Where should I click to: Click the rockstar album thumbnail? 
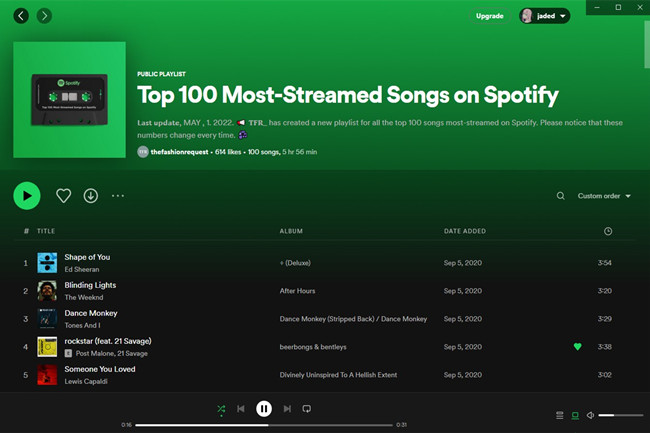tap(47, 347)
